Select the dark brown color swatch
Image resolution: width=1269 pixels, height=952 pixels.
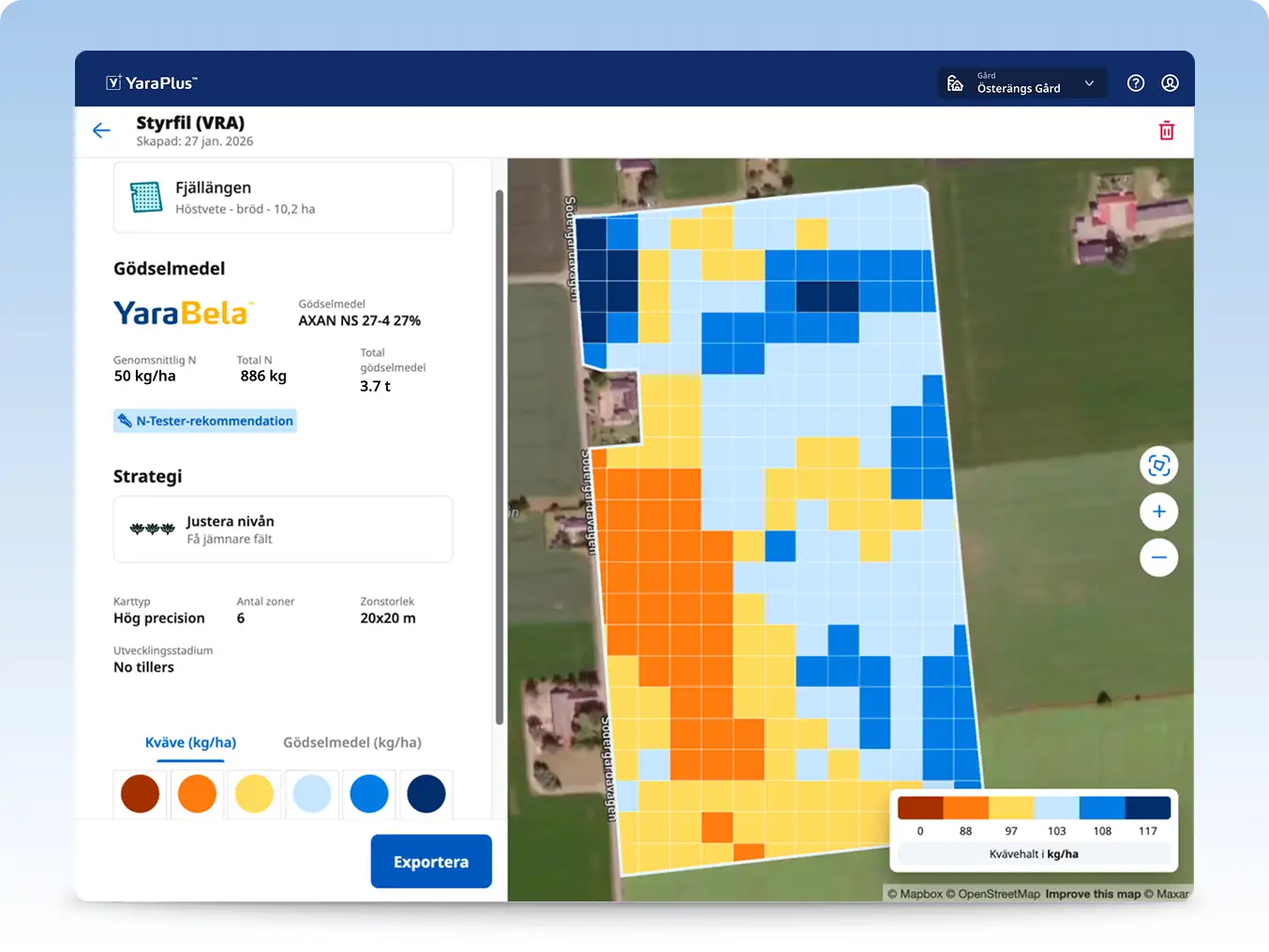coord(141,794)
